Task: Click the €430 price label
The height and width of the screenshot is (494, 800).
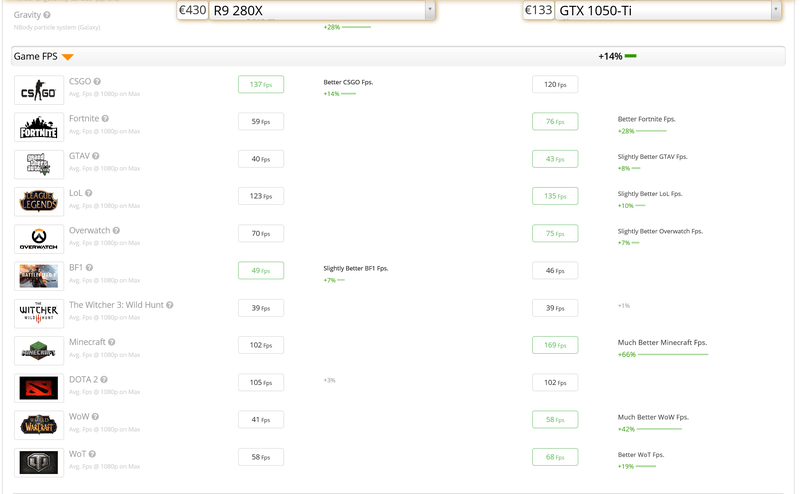Action: pos(193,10)
